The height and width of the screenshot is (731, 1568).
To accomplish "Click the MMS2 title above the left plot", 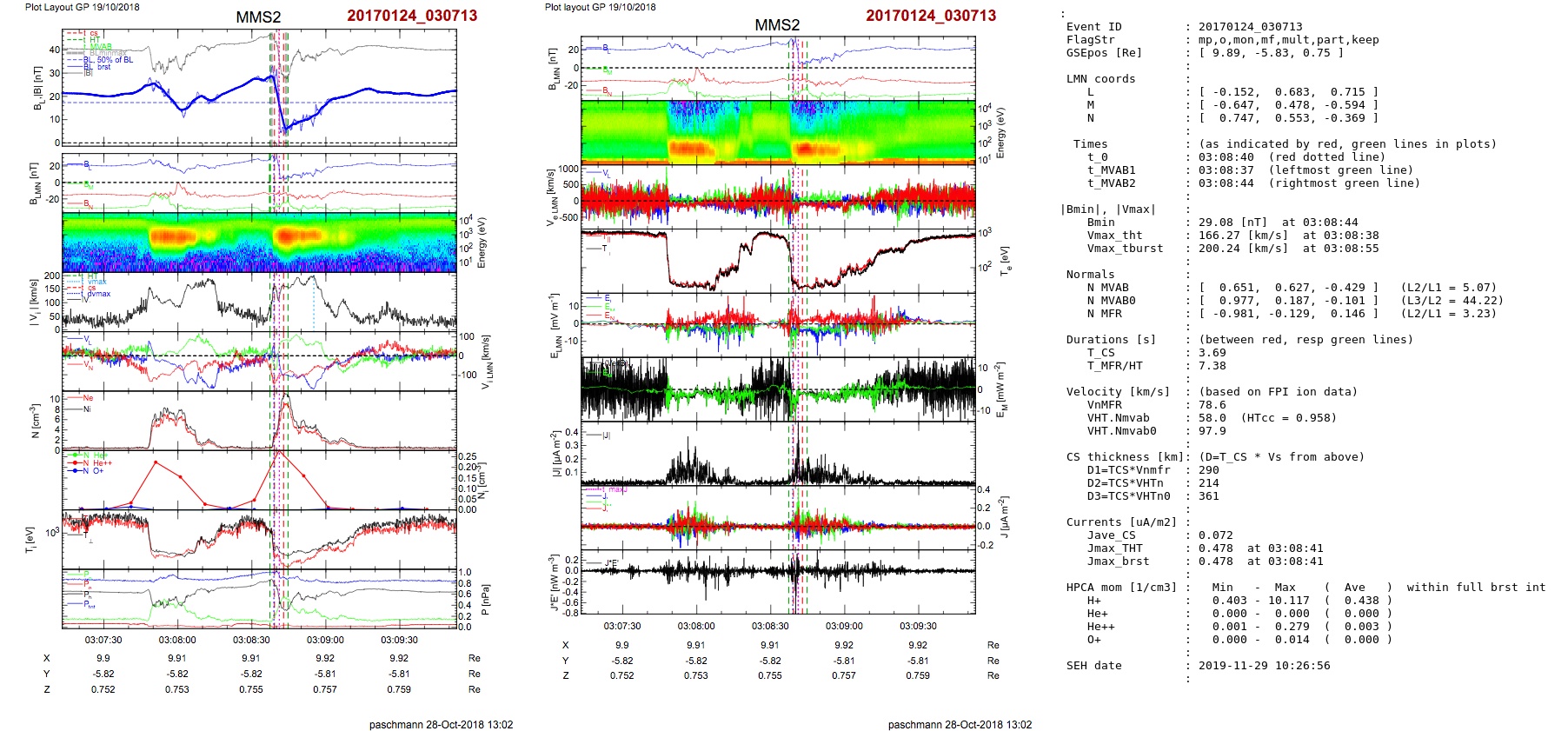I will tap(258, 17).
